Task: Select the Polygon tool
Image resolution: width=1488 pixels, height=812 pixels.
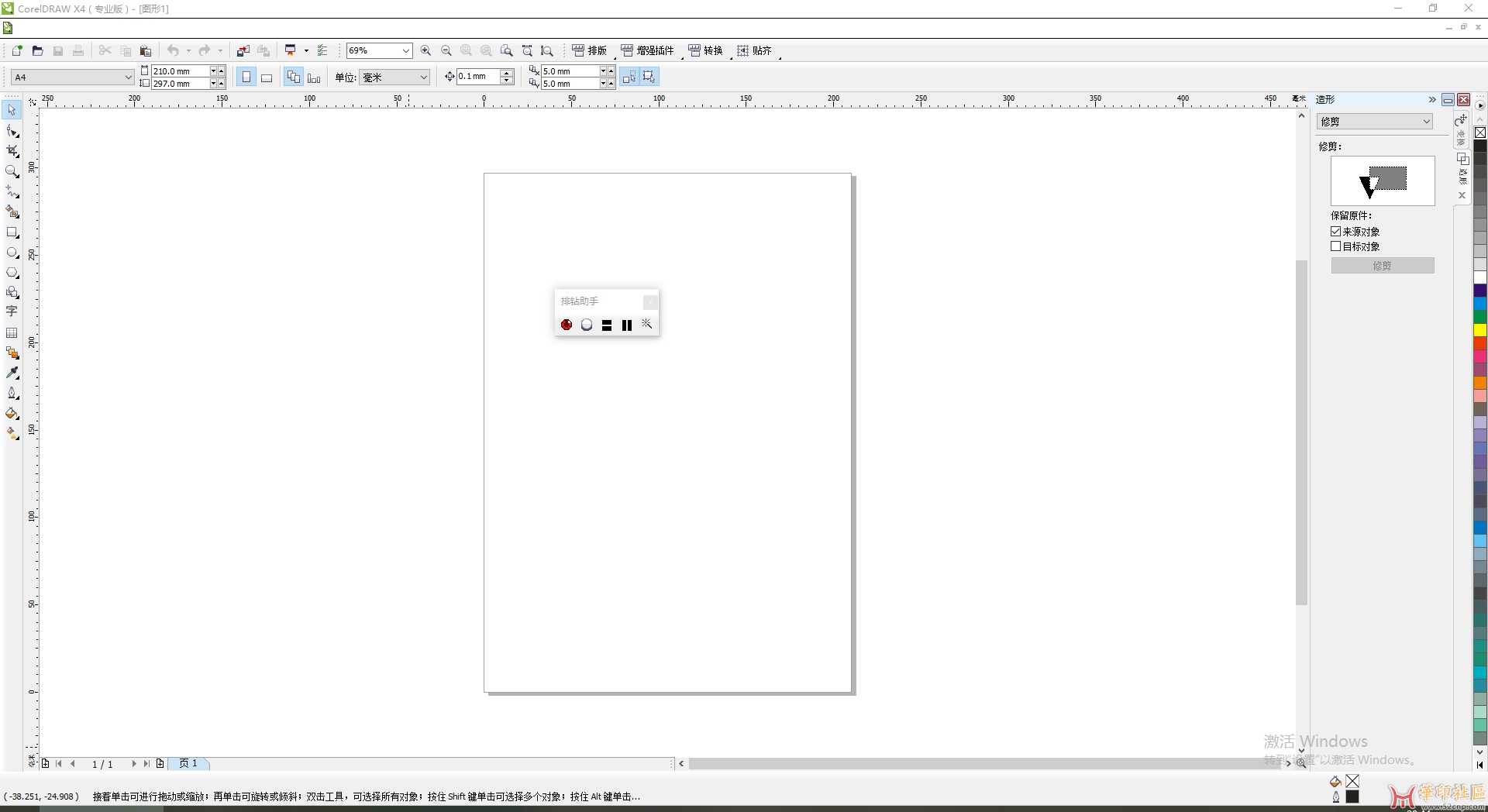Action: click(12, 273)
